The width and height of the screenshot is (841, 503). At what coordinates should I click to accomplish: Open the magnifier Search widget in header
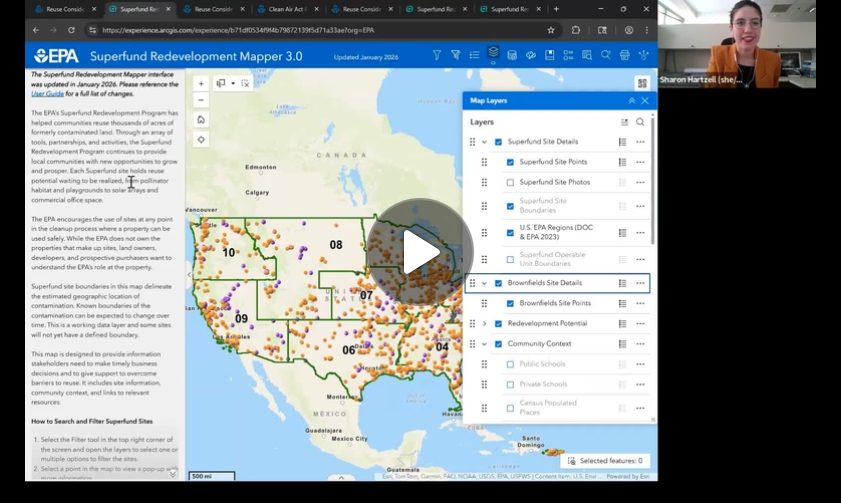[606, 55]
